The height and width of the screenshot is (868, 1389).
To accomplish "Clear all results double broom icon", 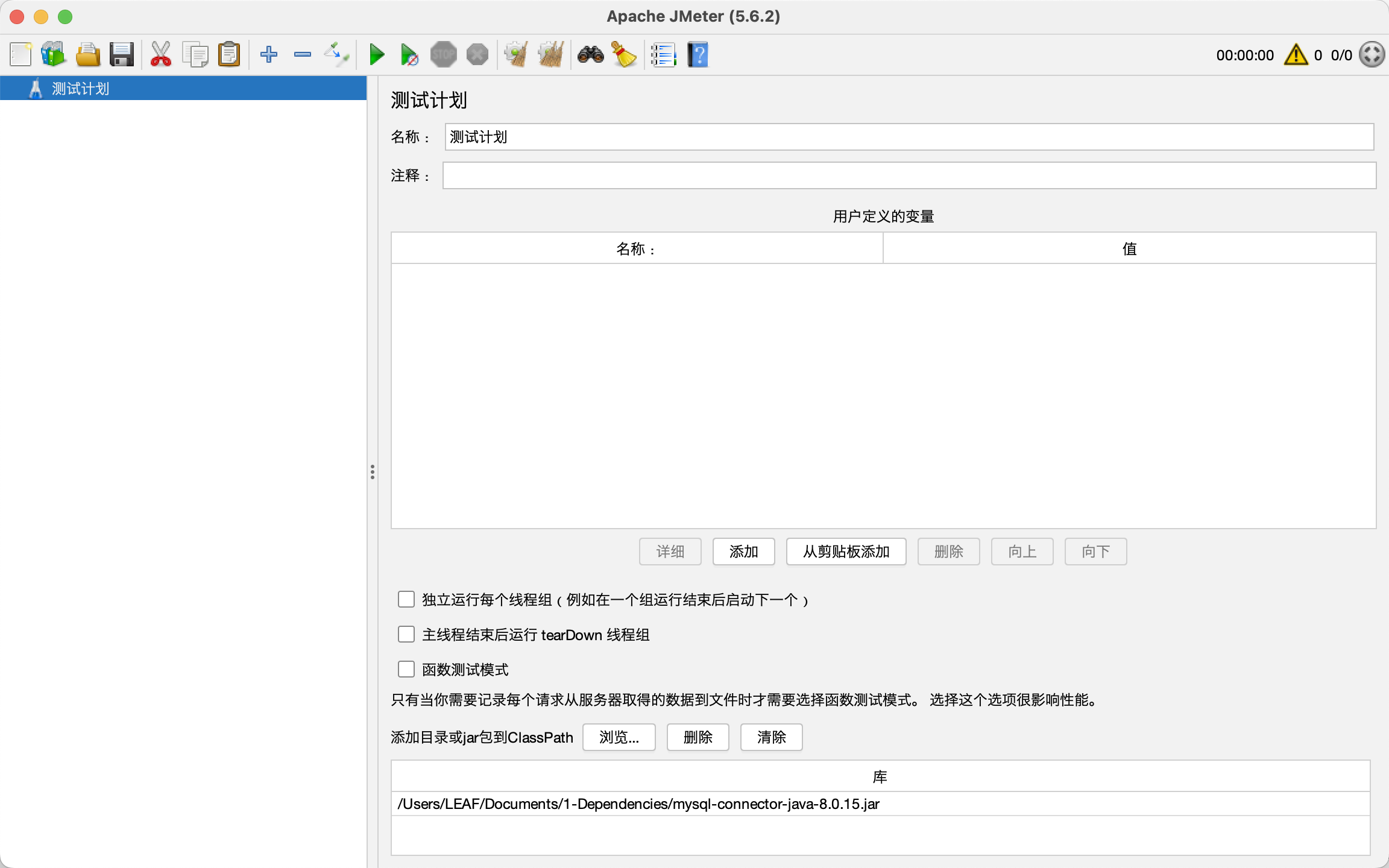I will 551,55.
